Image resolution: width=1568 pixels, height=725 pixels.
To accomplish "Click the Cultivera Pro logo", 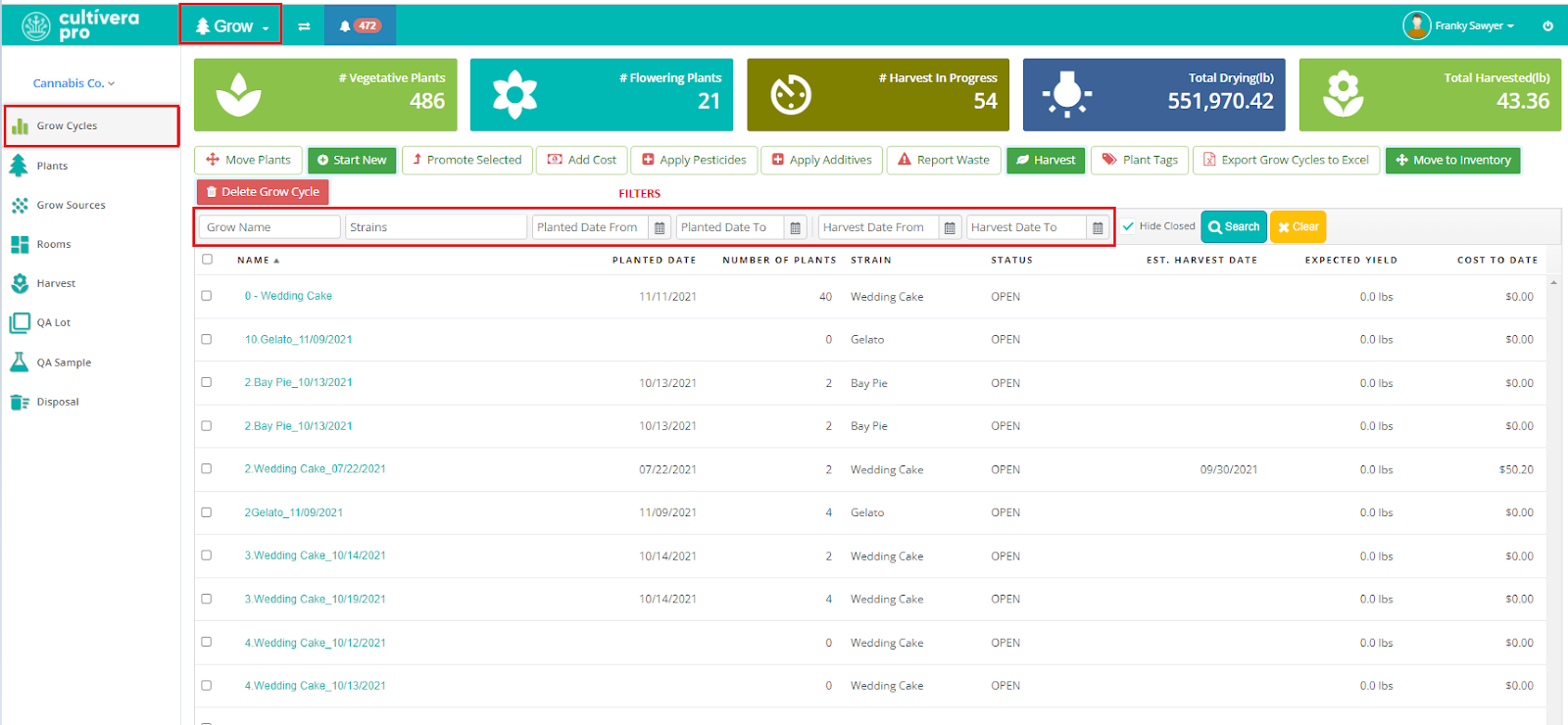I will (80, 24).
